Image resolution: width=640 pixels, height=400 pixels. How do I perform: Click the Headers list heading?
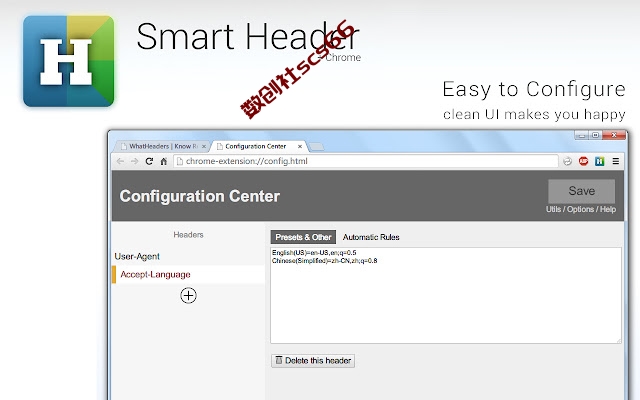(x=188, y=235)
